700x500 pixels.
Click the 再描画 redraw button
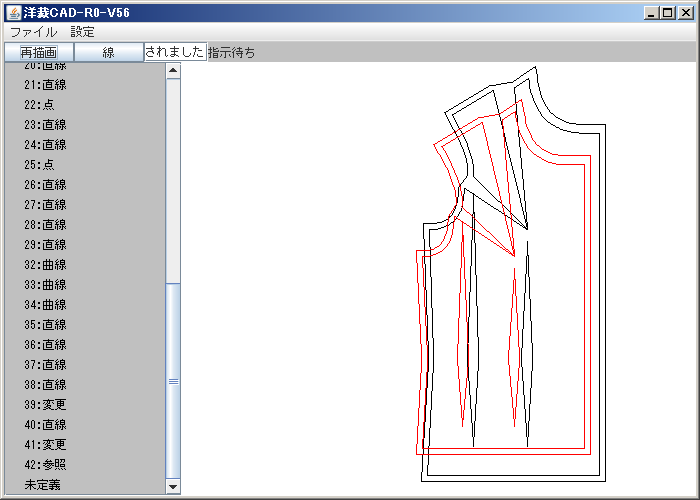[x=39, y=52]
